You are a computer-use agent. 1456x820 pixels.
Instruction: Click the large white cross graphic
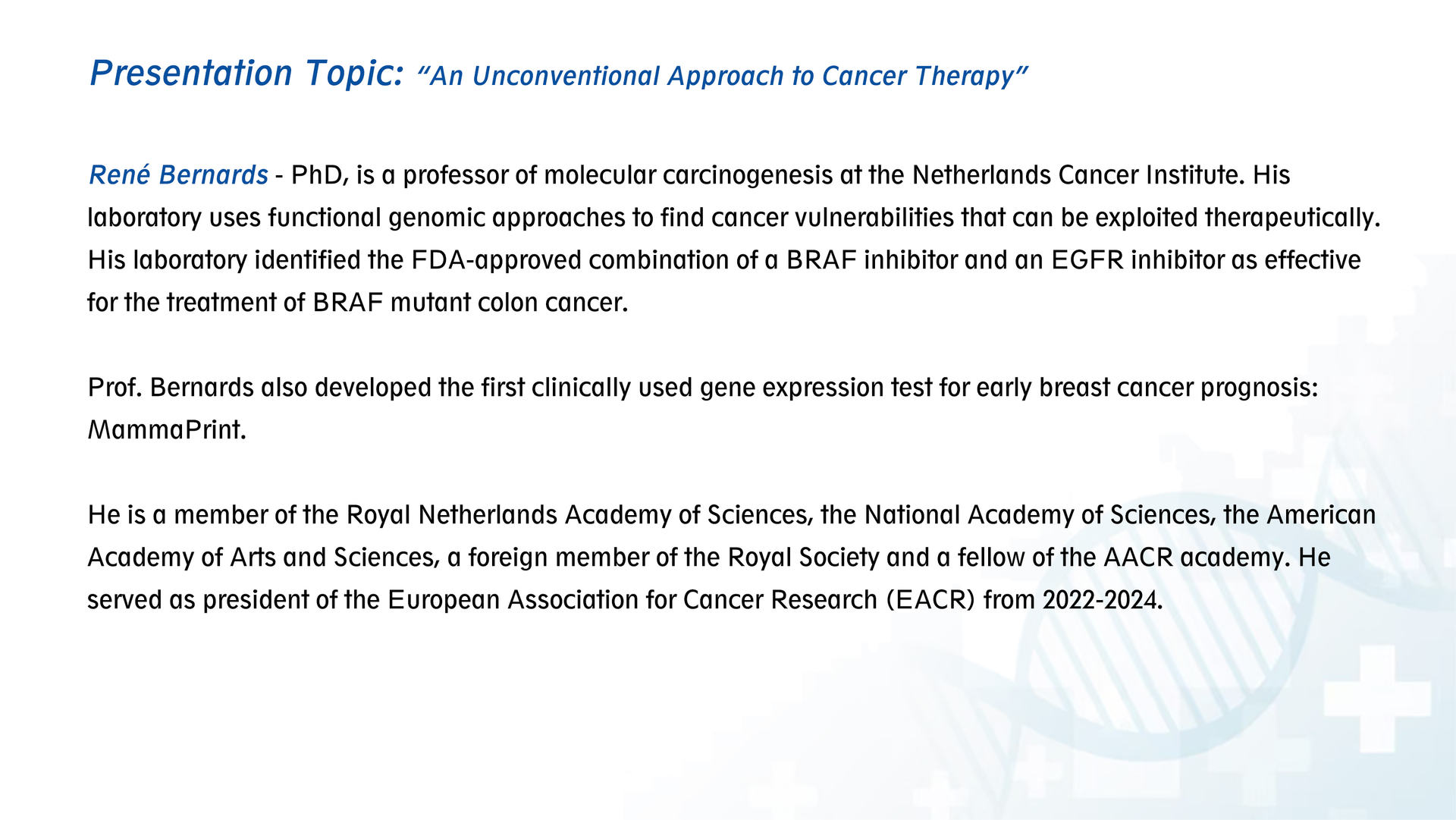click(1376, 699)
